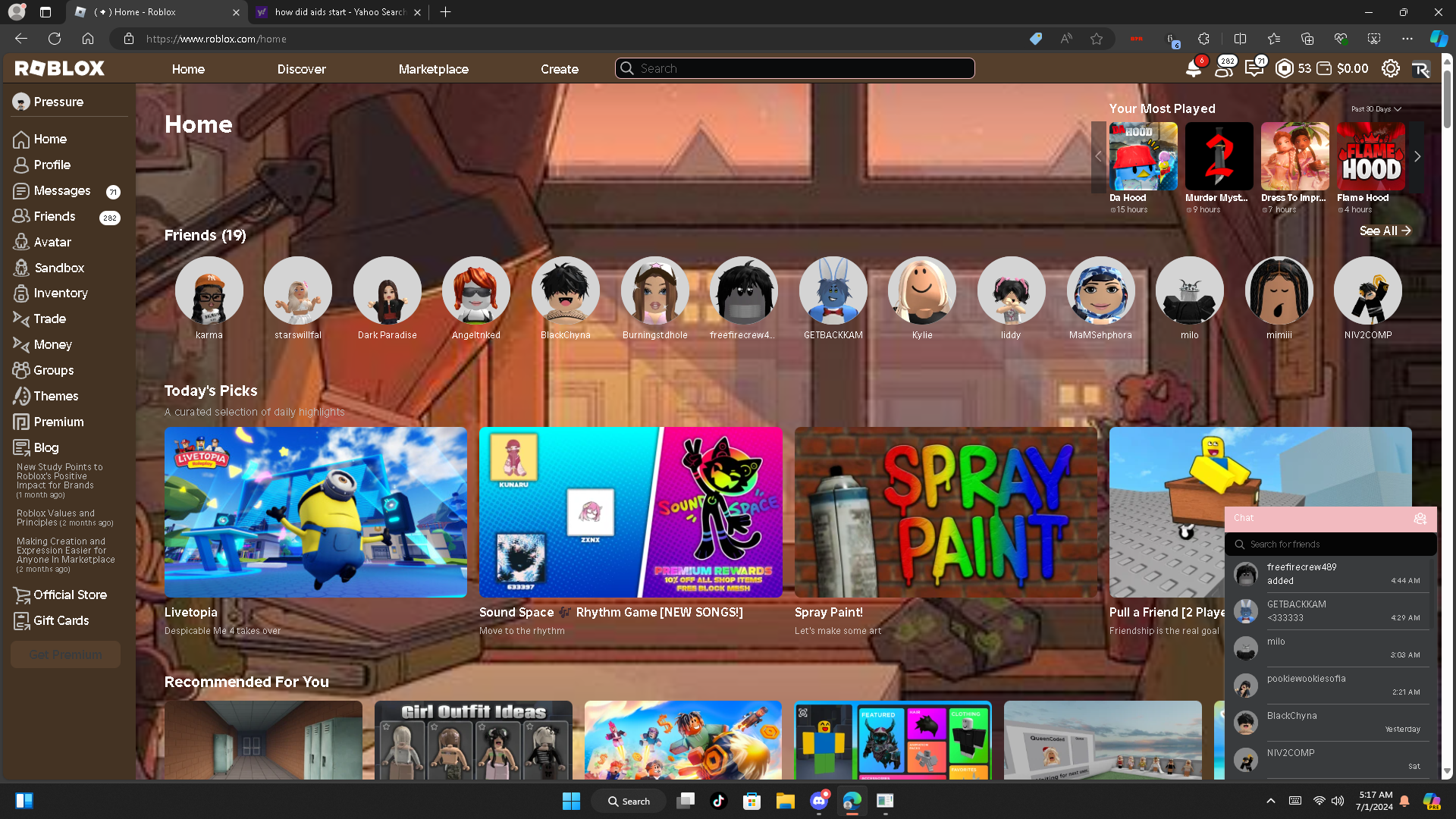Open Da Hood in Most Played
The height and width of the screenshot is (819, 1456).
coord(1144,156)
